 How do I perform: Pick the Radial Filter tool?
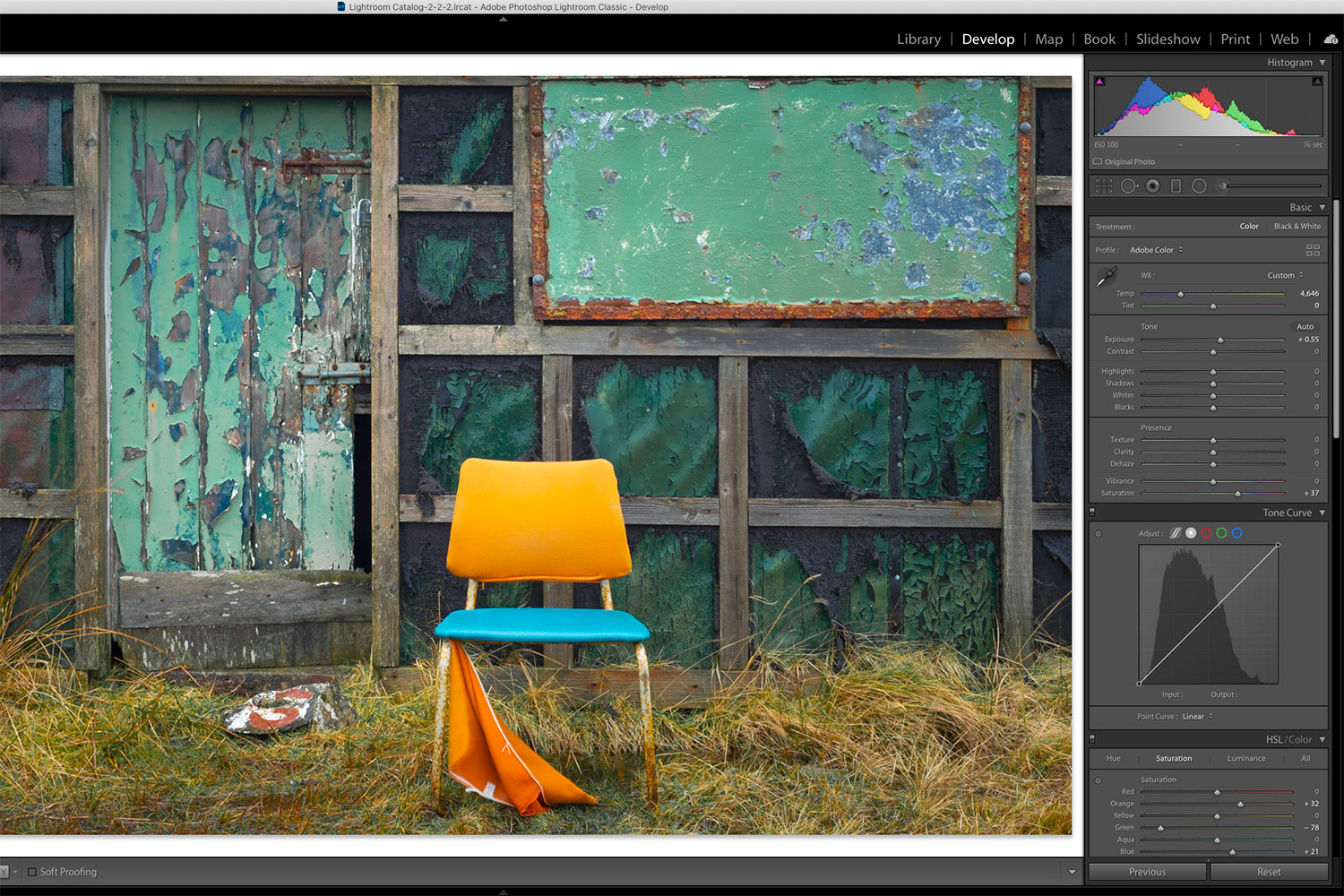[1199, 186]
